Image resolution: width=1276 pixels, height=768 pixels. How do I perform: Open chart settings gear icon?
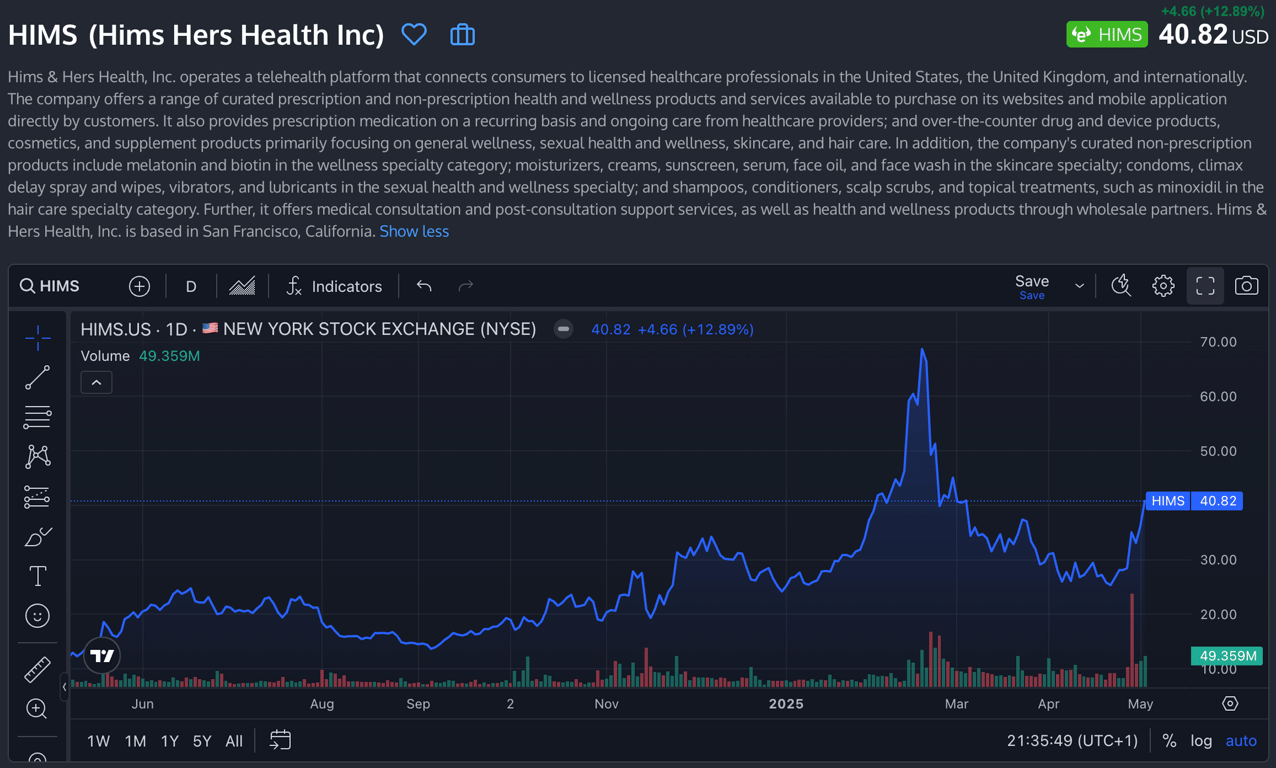[1163, 286]
